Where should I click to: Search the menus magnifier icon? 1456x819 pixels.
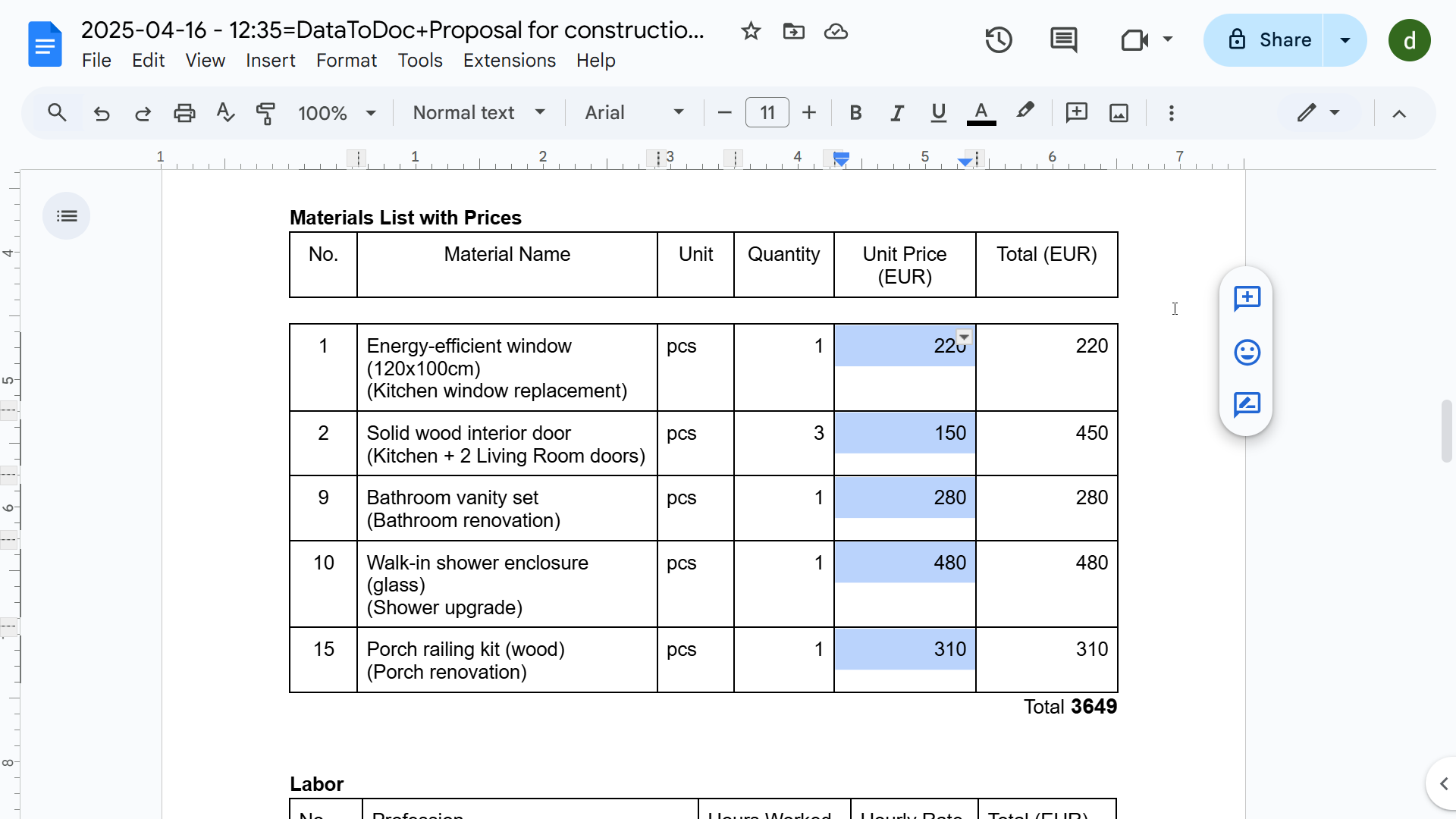(x=57, y=113)
